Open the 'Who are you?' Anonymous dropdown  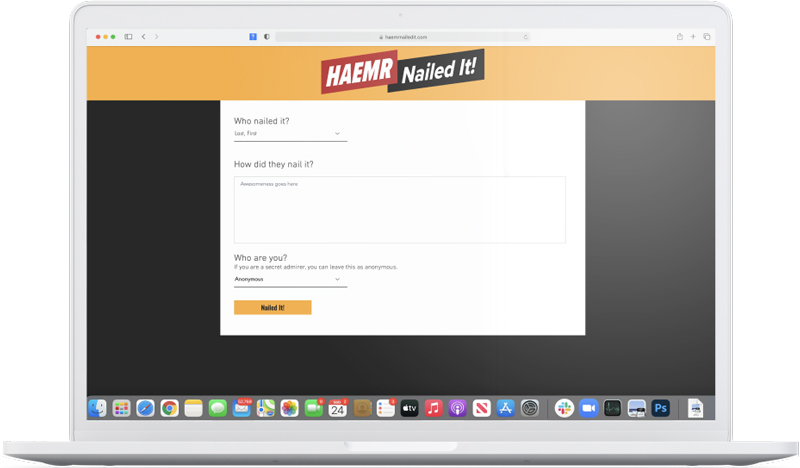click(x=290, y=280)
